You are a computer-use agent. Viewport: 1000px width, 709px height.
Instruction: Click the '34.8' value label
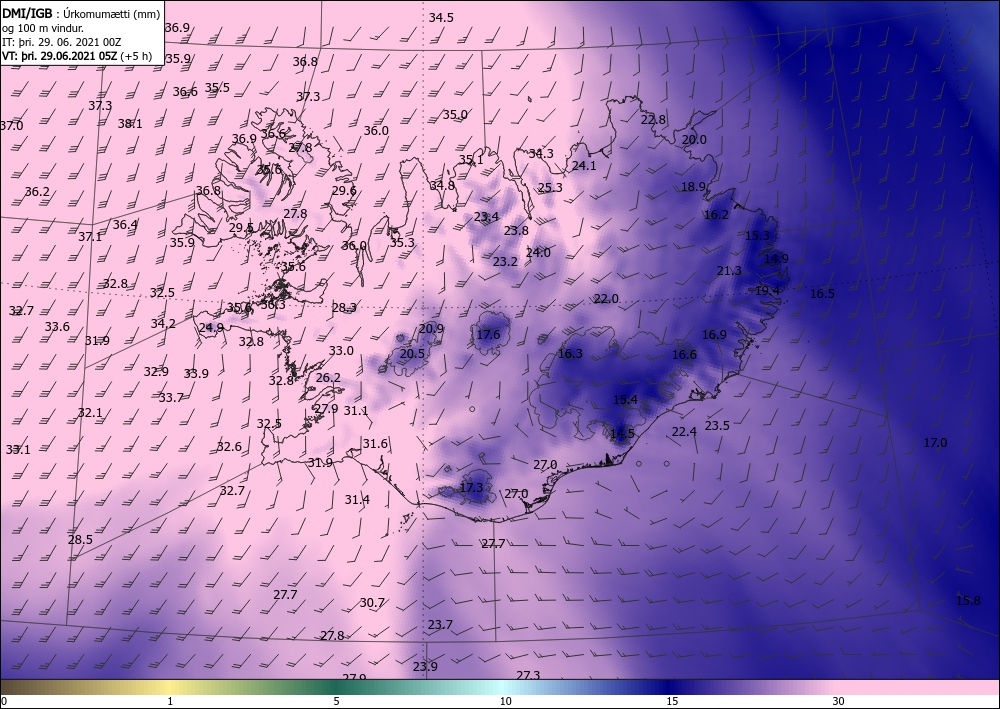[x=442, y=186]
